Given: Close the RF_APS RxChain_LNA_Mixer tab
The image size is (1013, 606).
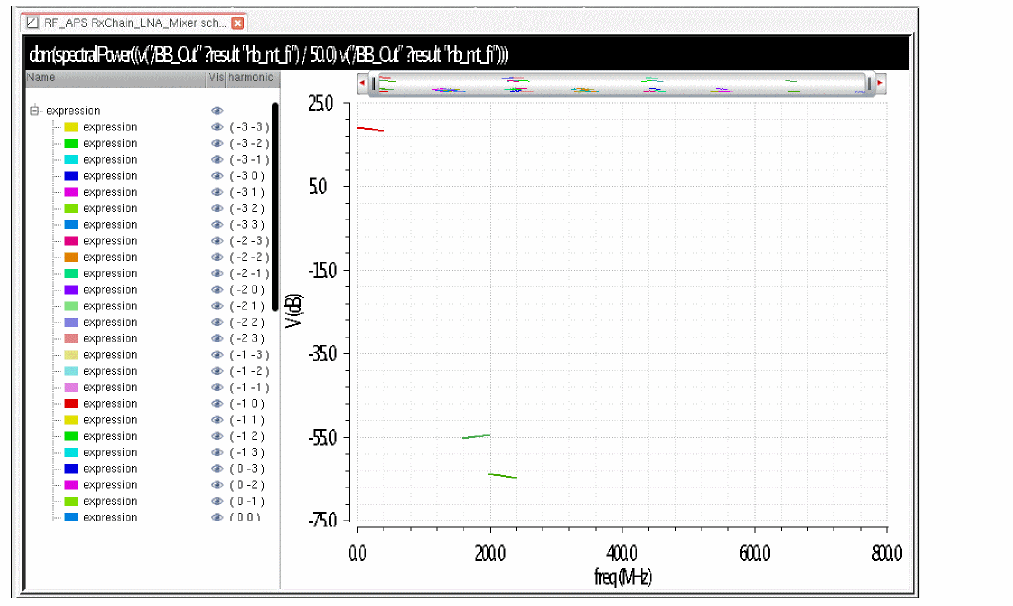Looking at the screenshot, I should tap(238, 23).
